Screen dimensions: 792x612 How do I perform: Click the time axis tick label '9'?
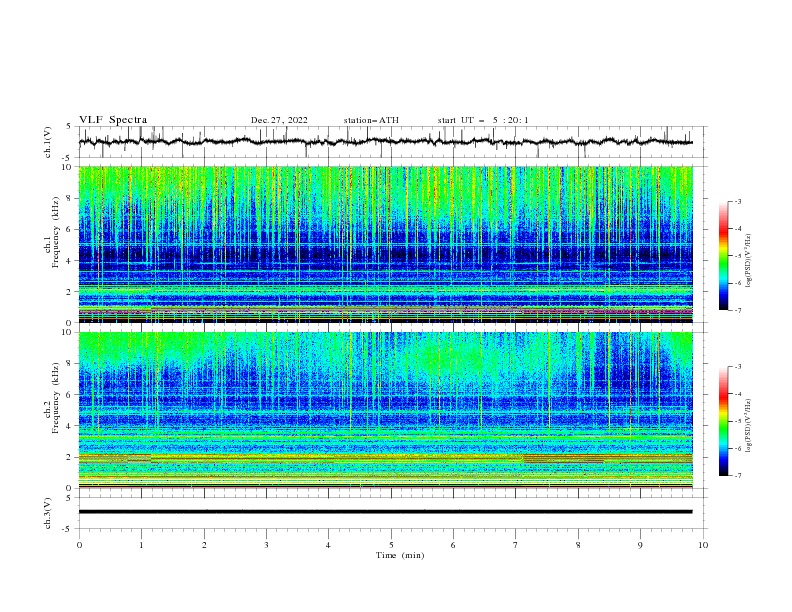640,545
